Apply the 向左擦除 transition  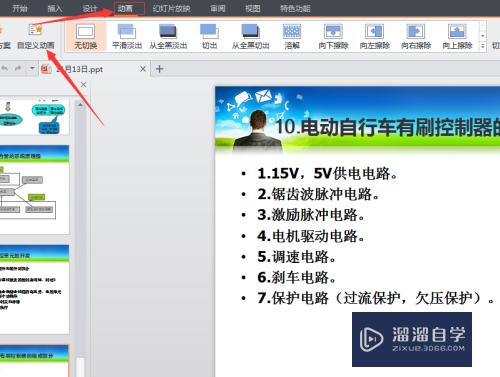point(375,37)
